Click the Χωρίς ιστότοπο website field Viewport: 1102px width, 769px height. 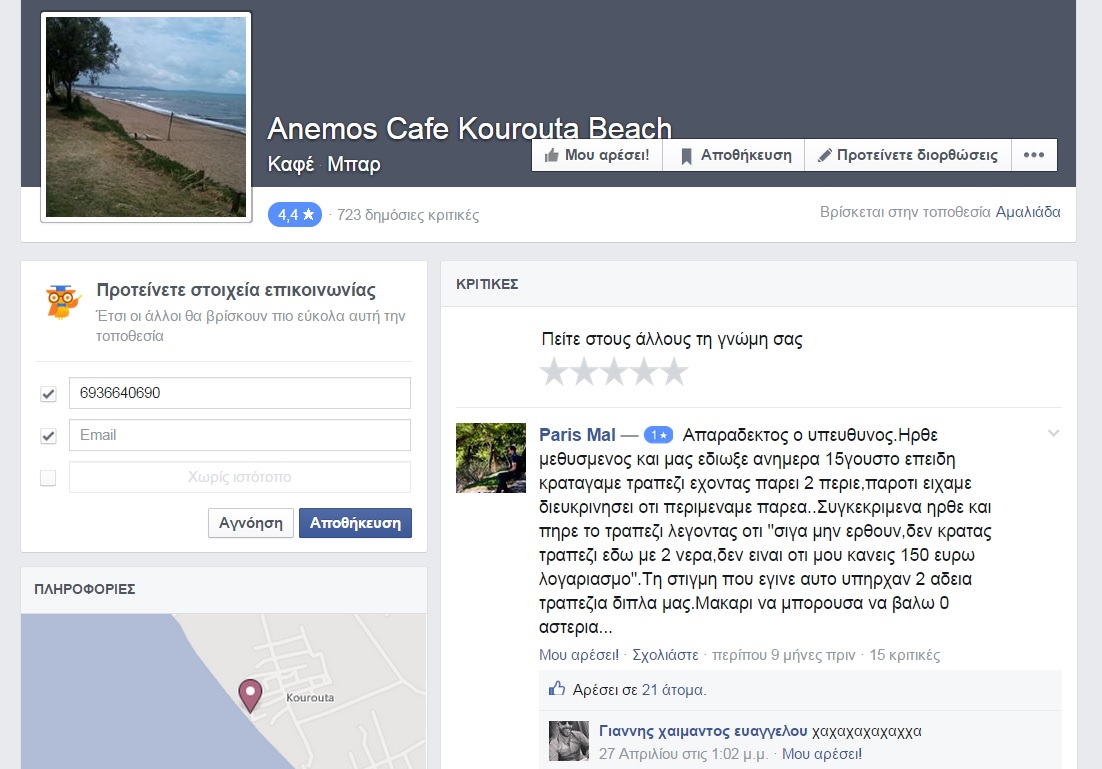click(x=240, y=477)
